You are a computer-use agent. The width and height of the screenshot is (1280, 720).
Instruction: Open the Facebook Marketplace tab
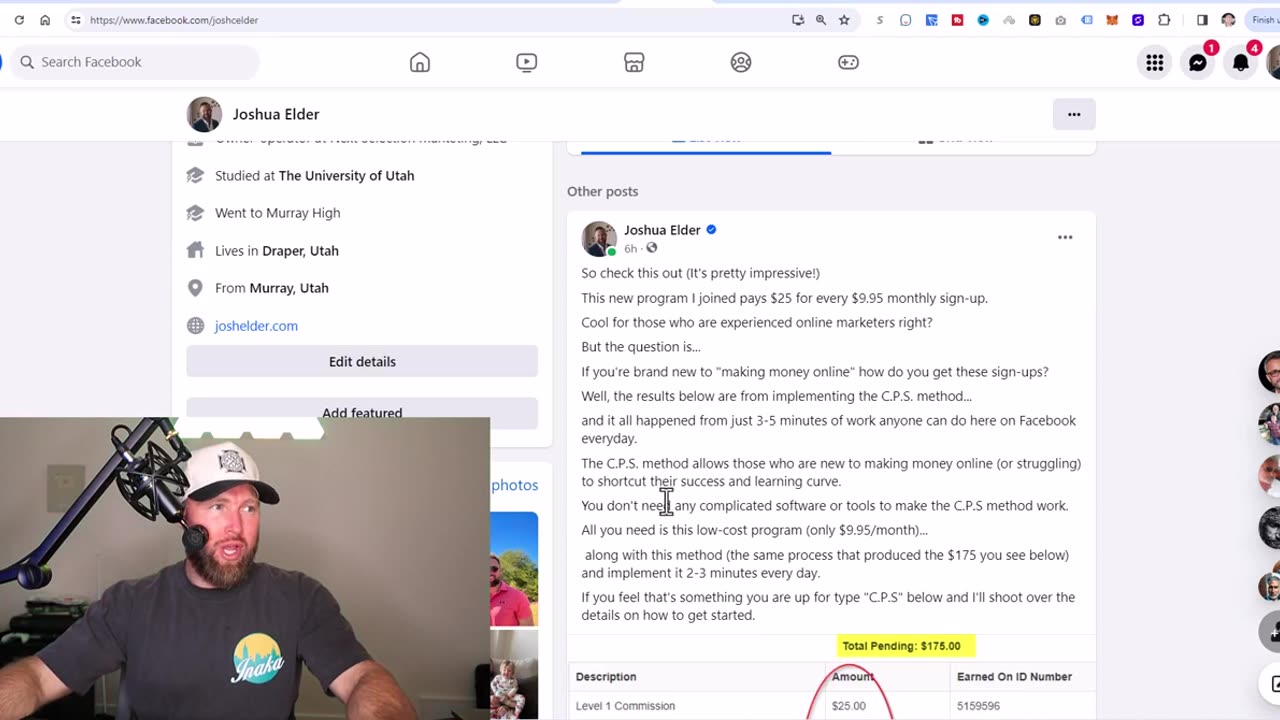tap(634, 62)
